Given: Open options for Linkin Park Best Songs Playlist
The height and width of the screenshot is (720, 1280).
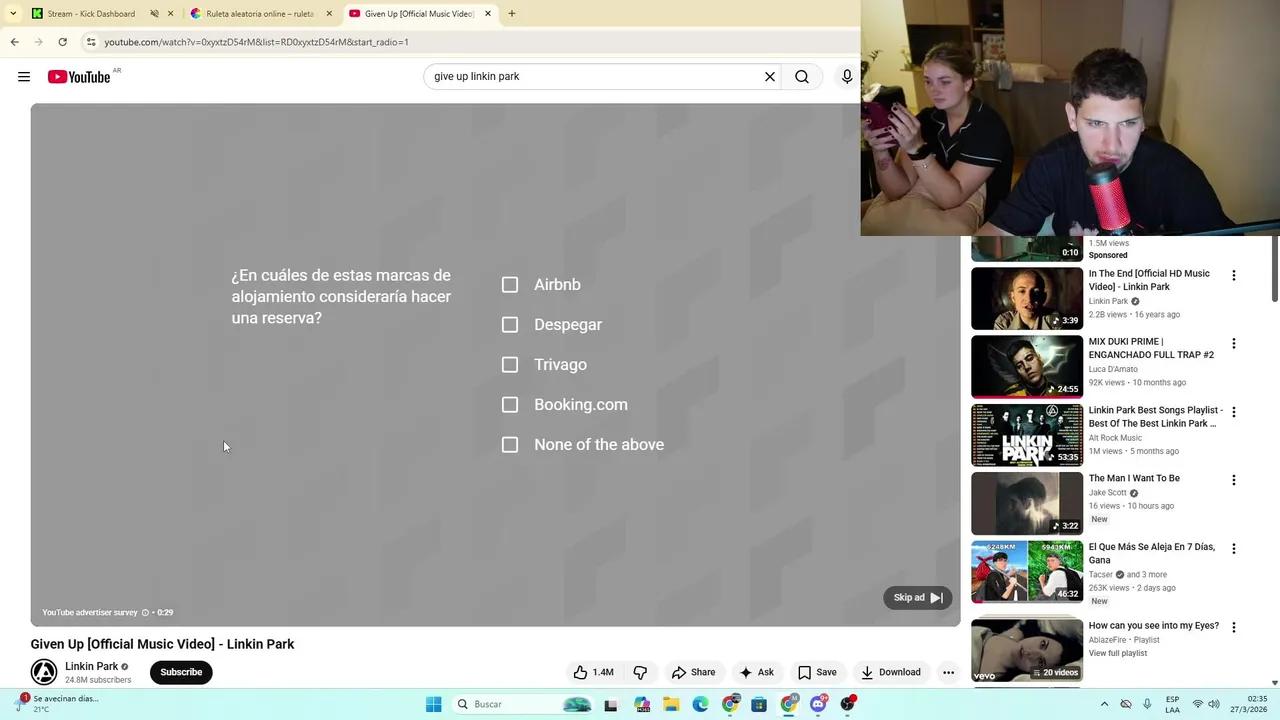Looking at the screenshot, I should tap(1233, 412).
